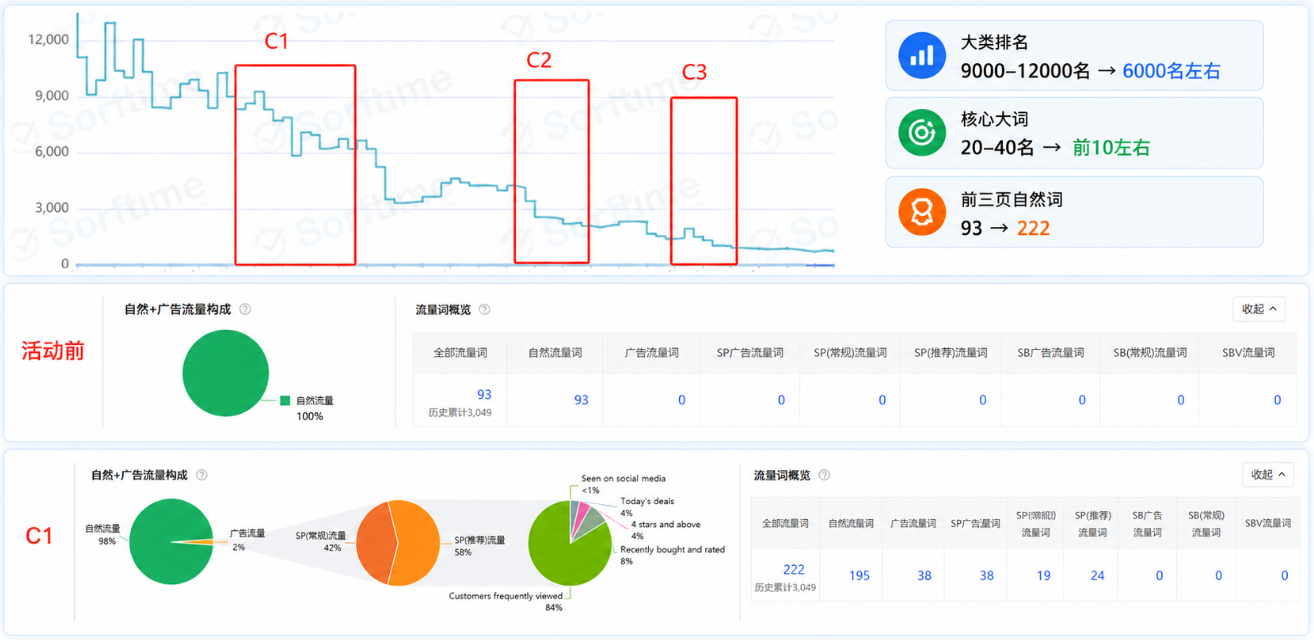Click the Seen on social media <1% label
Screen dimensions: 1314x640
click(x=623, y=484)
